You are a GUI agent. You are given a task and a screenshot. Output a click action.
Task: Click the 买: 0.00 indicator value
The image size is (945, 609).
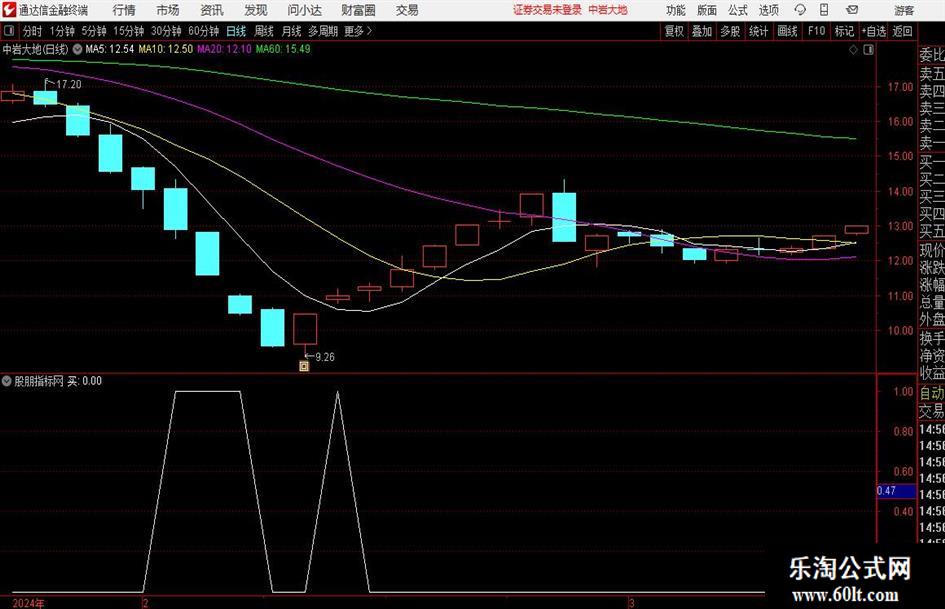tap(84, 381)
